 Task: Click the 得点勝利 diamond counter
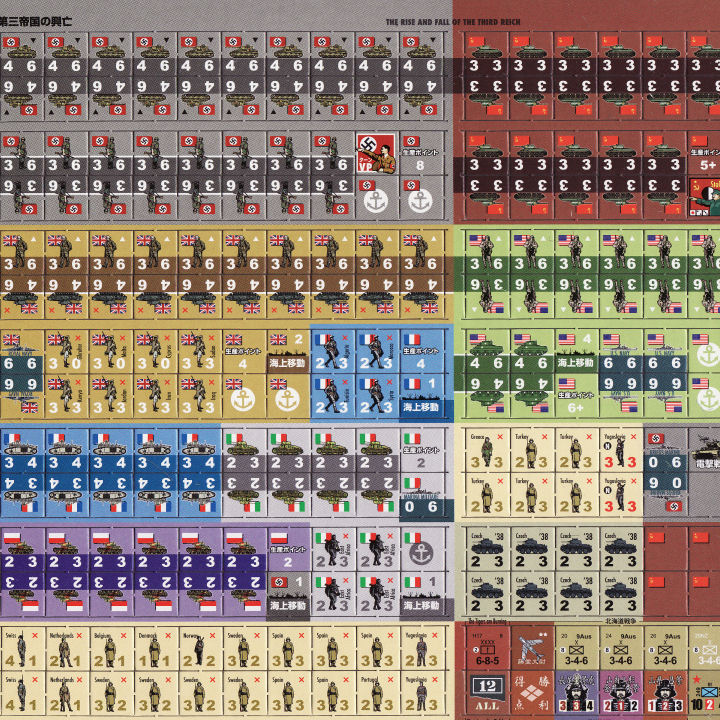tap(532, 694)
